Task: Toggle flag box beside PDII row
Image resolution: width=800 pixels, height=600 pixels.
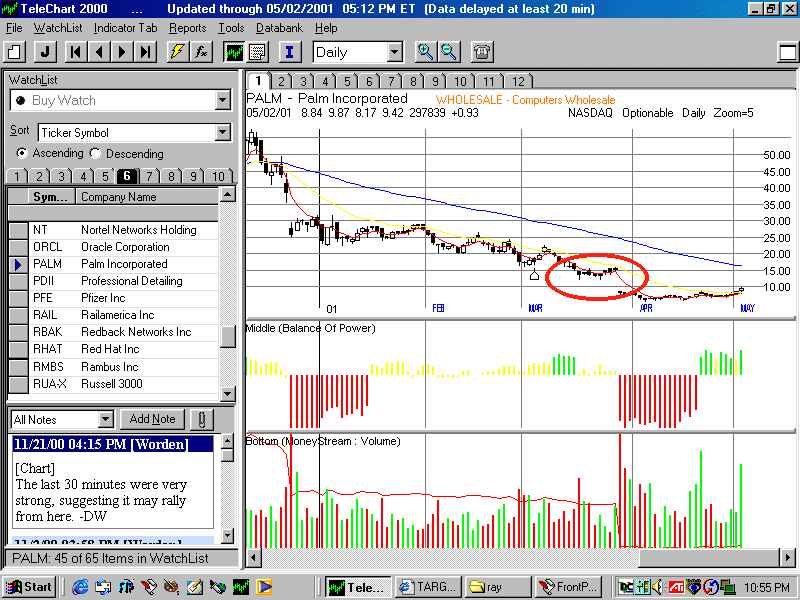Action: [19, 281]
